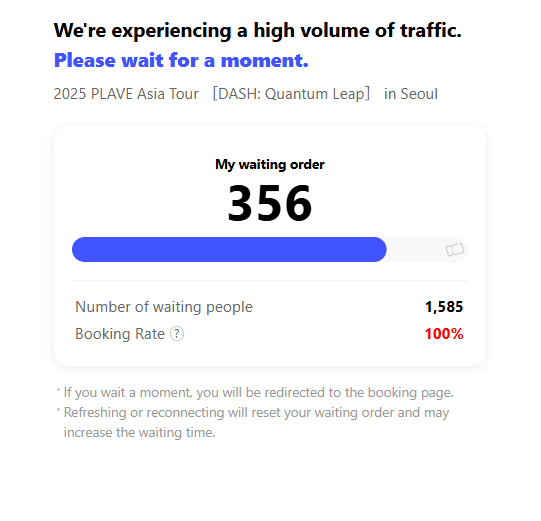Click the 1,585 waiting people count
This screenshot has width=541, height=521.
444,307
